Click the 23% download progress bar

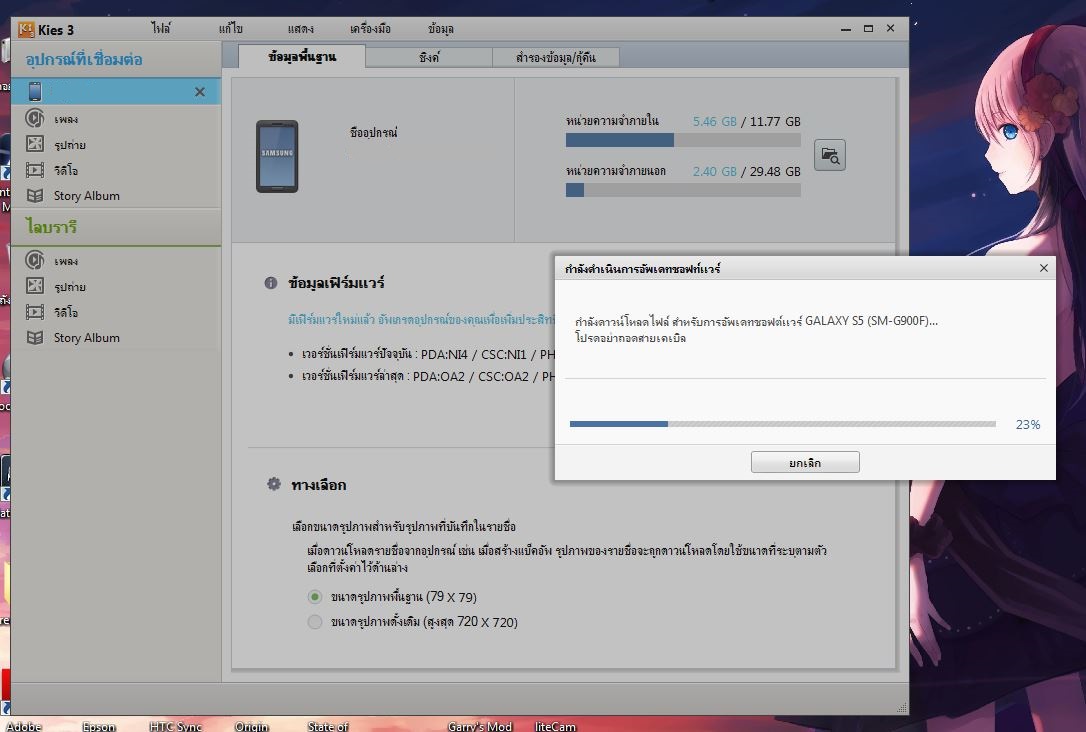783,424
